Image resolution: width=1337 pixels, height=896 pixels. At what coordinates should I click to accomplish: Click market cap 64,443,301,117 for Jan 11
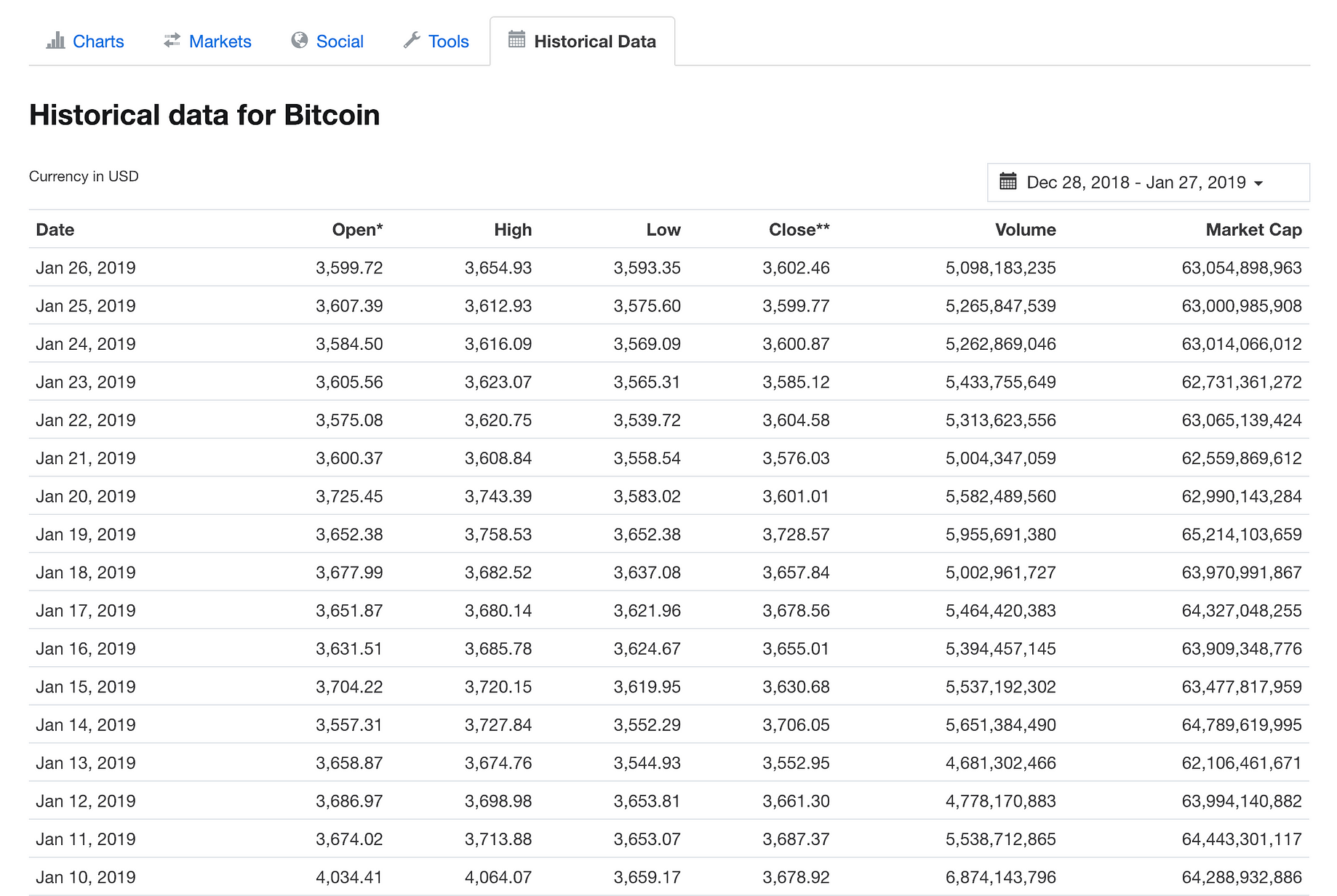1242,839
